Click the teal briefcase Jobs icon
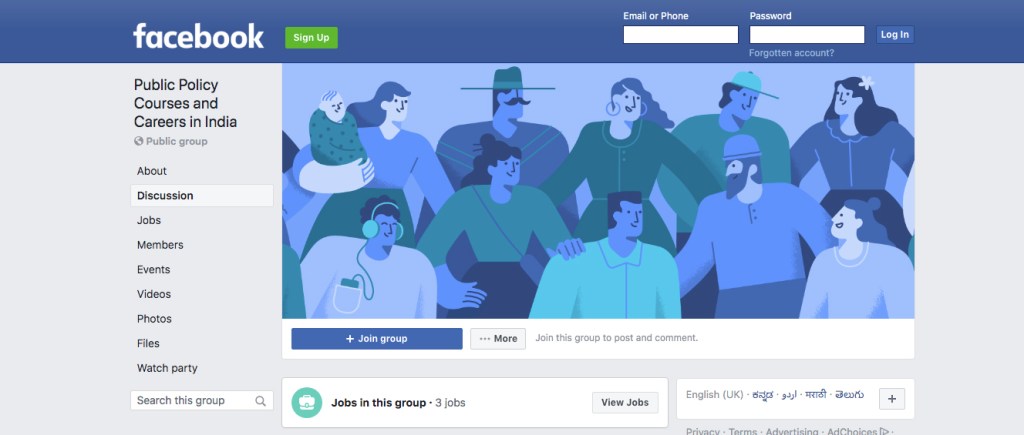This screenshot has height=435, width=1024. [x=306, y=402]
